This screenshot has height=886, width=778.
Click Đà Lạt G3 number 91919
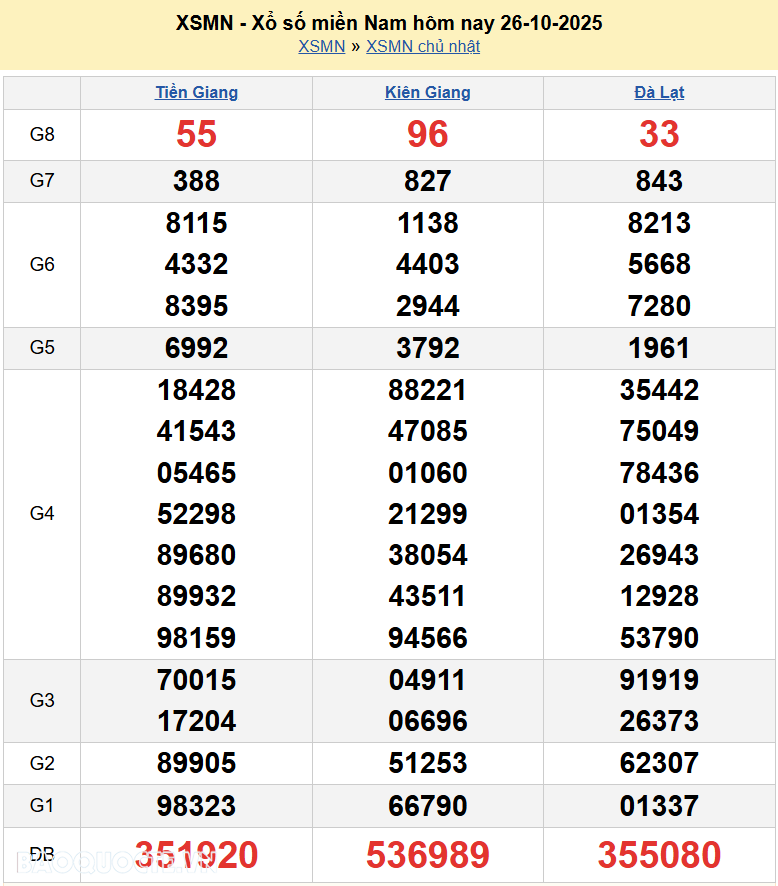click(659, 680)
